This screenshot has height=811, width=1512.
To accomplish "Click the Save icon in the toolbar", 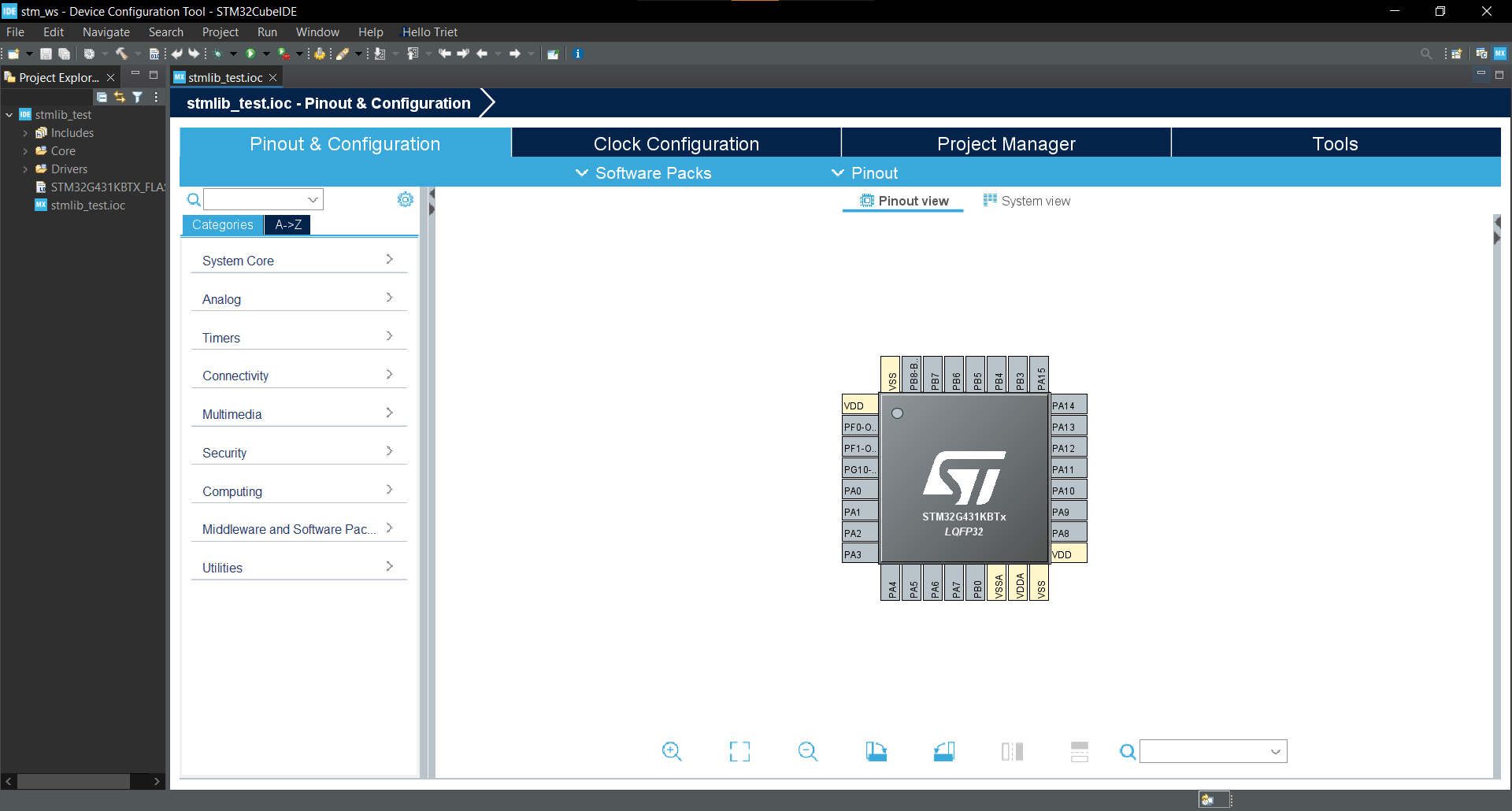I will tap(46, 54).
